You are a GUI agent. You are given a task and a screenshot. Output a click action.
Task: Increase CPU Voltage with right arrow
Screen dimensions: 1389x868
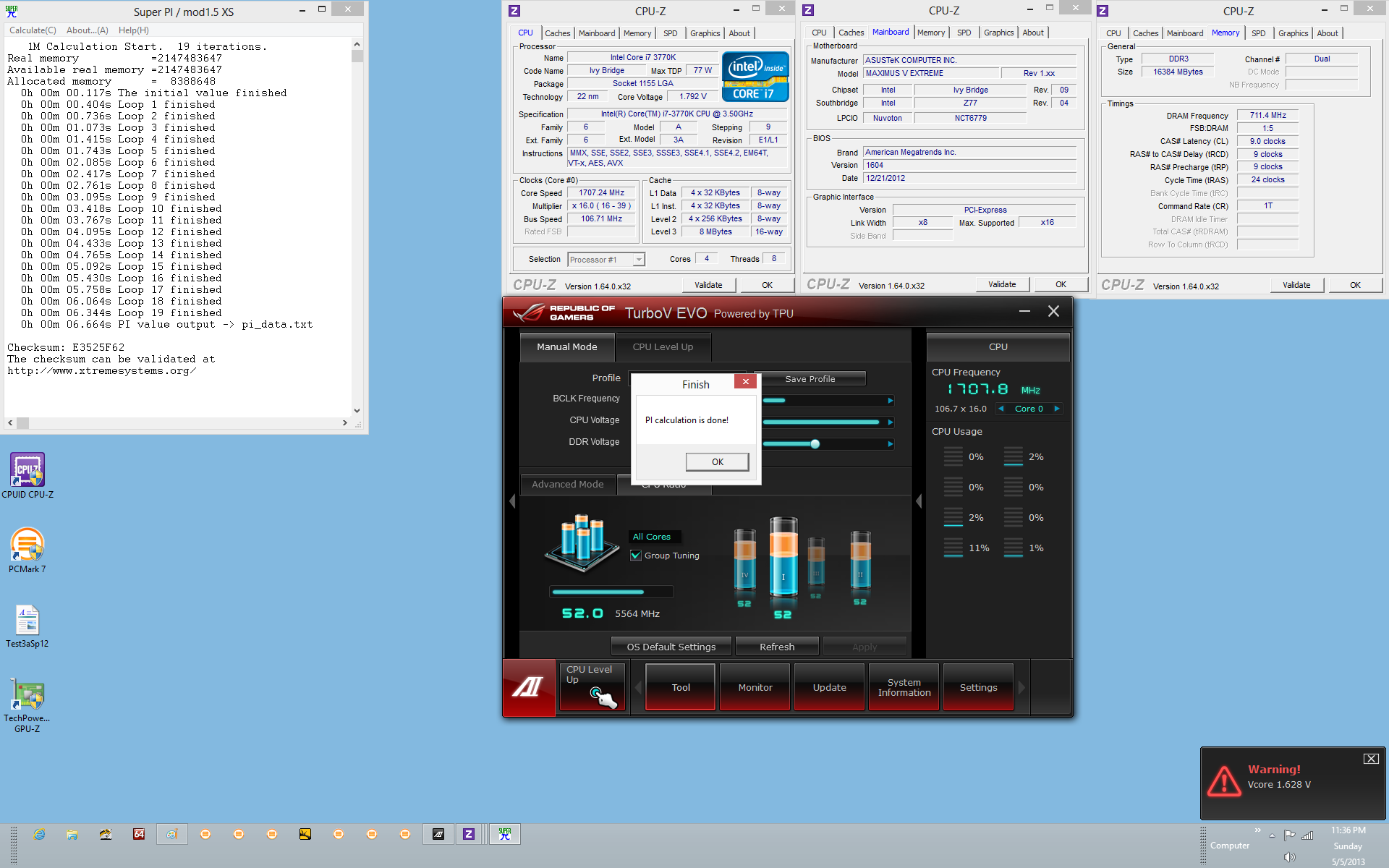891,422
